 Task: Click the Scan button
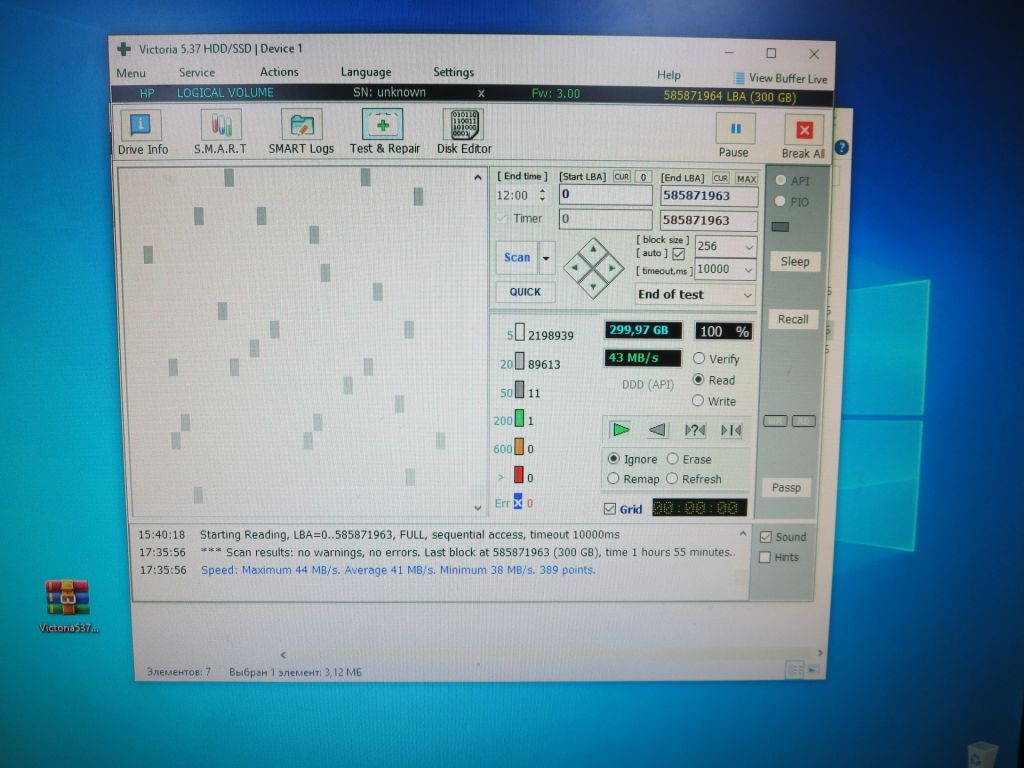click(517, 258)
